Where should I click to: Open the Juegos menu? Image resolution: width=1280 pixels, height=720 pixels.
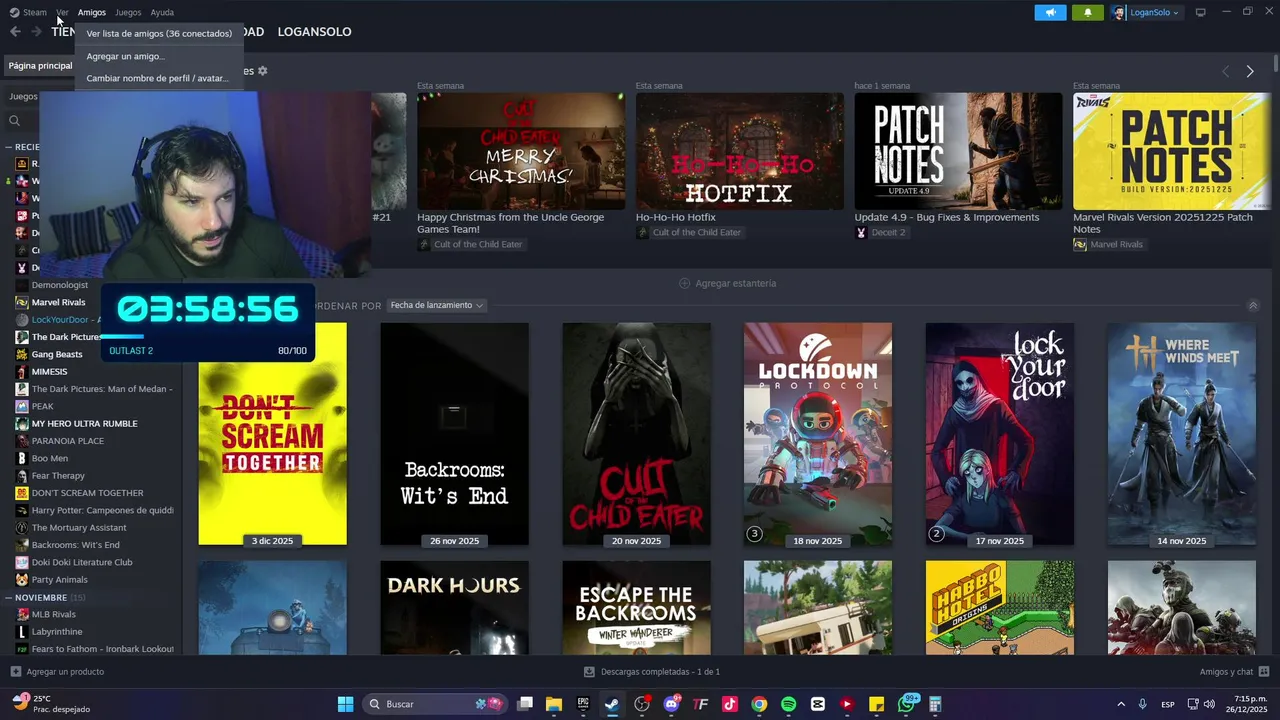(128, 12)
